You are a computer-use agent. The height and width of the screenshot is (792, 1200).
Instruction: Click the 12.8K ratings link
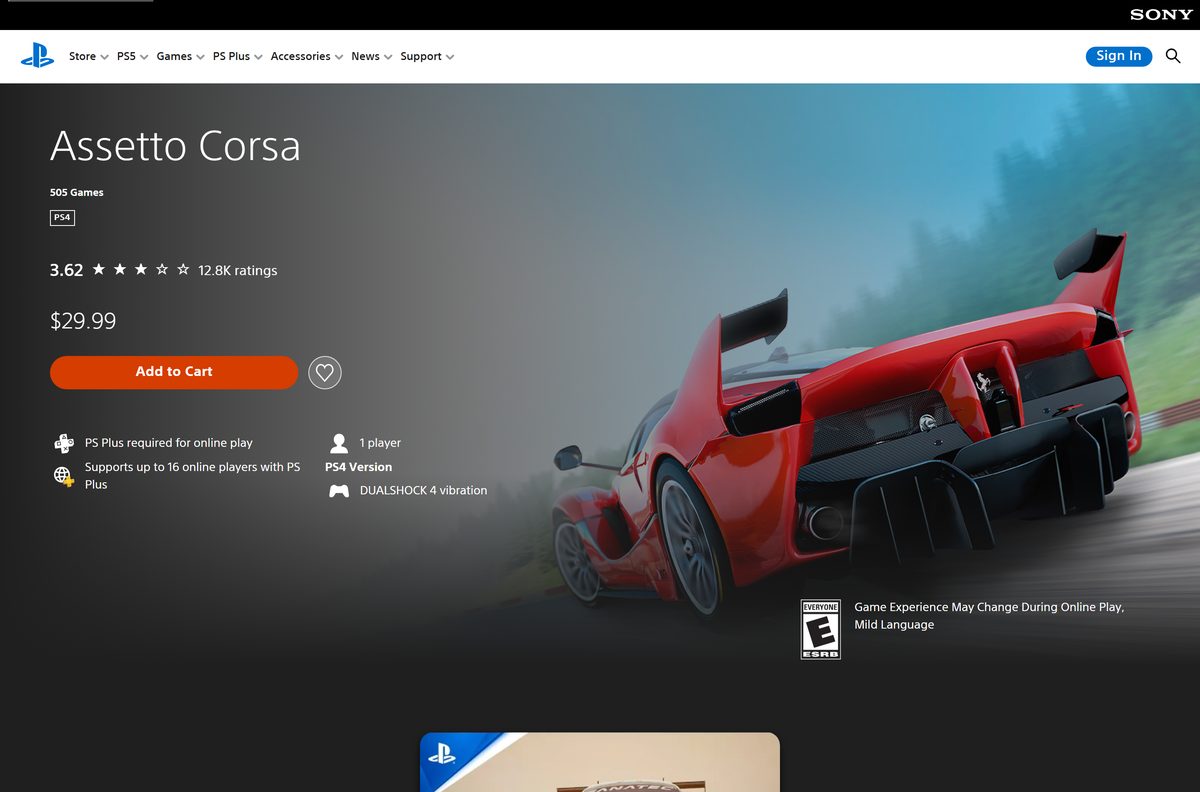coord(238,270)
